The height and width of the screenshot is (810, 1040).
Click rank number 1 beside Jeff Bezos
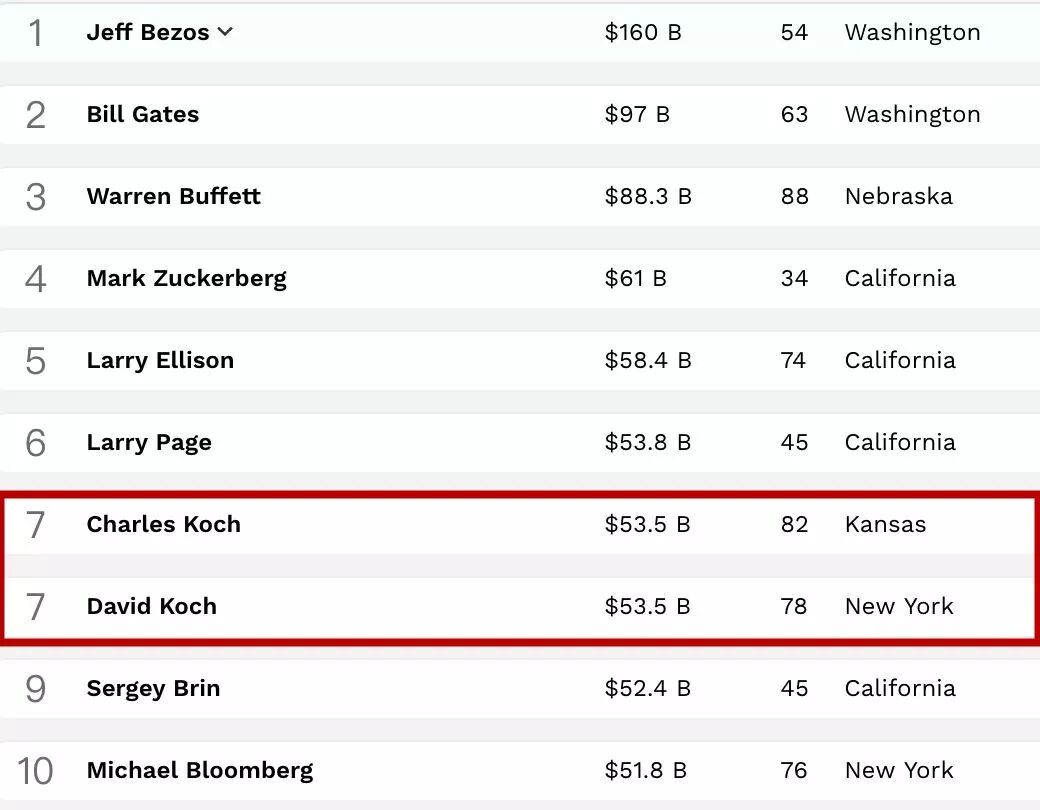35,33
